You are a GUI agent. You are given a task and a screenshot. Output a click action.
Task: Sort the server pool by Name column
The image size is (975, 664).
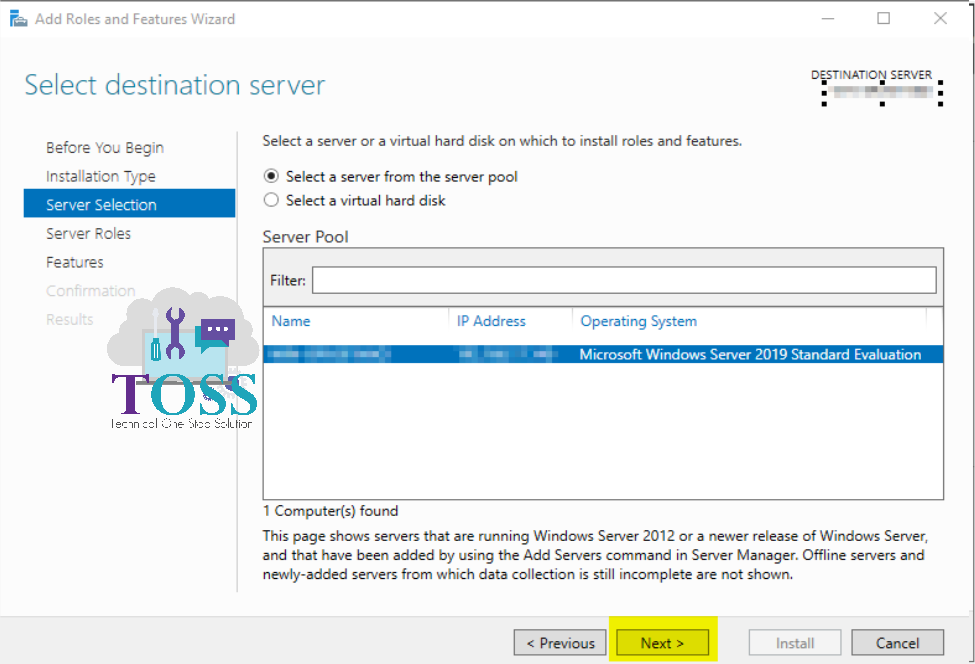[x=291, y=321]
